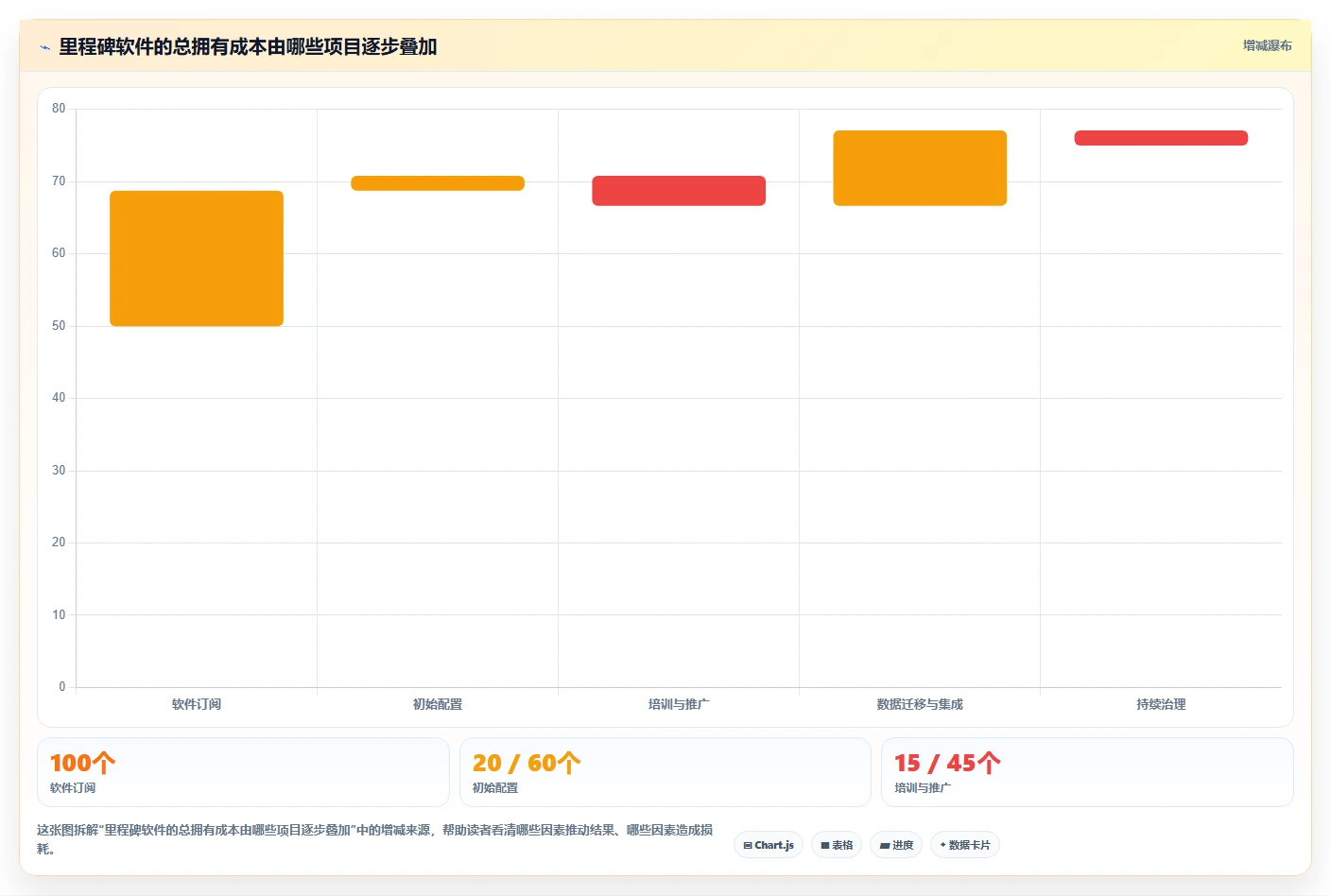Click the 软件订阅 axis label
The height and width of the screenshot is (896, 1331).
(x=197, y=704)
